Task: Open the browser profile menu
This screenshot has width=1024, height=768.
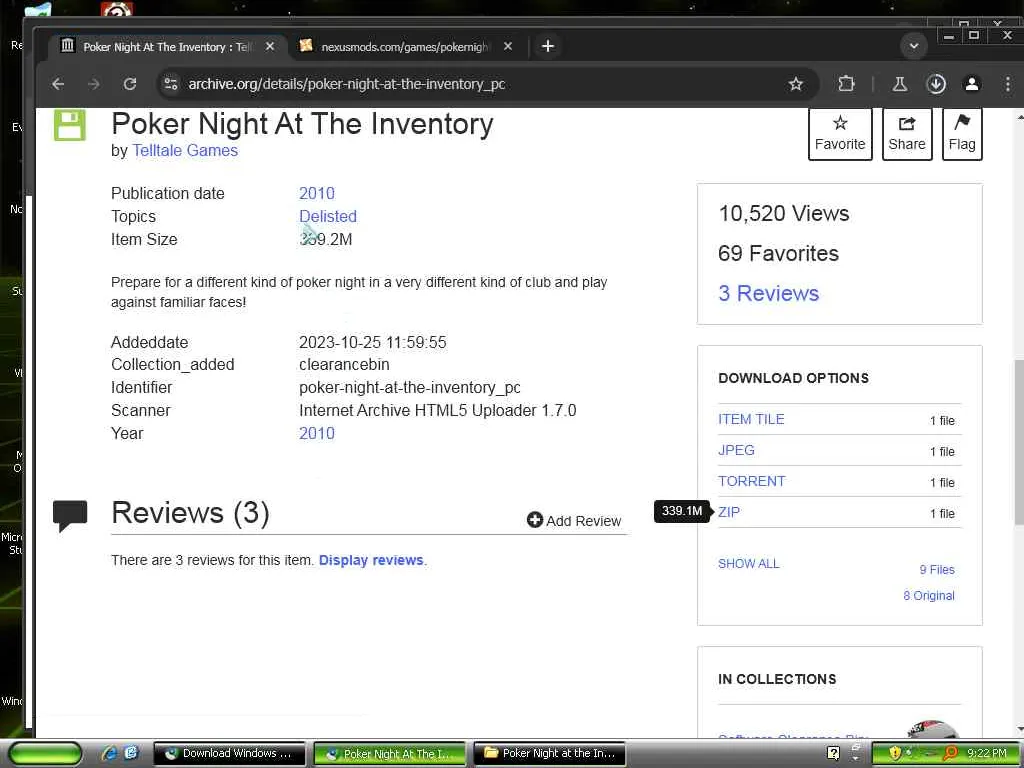Action: pos(972,84)
